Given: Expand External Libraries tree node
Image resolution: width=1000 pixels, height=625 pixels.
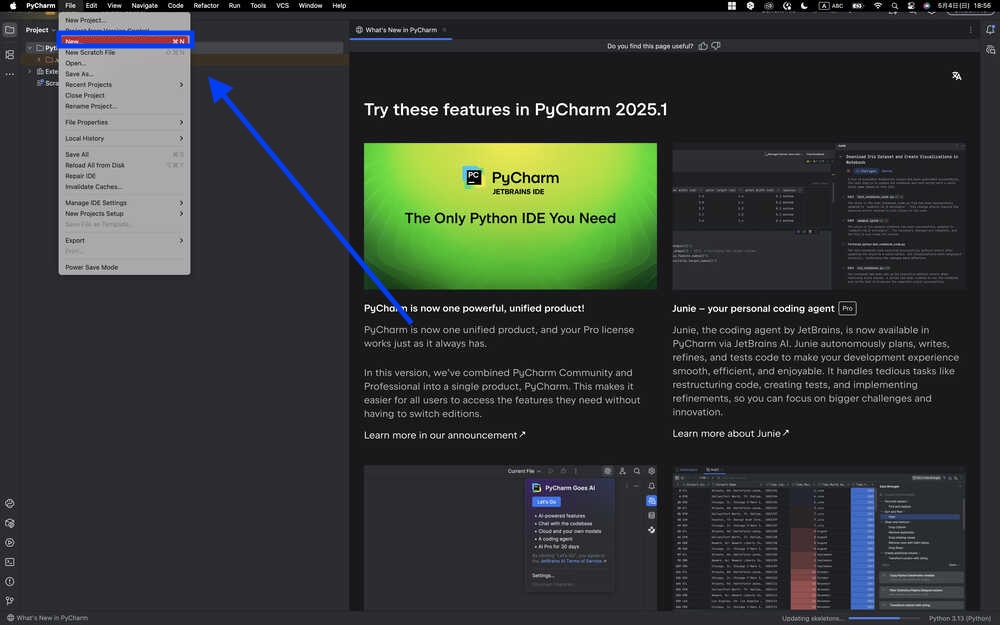Looking at the screenshot, I should click(x=30, y=71).
